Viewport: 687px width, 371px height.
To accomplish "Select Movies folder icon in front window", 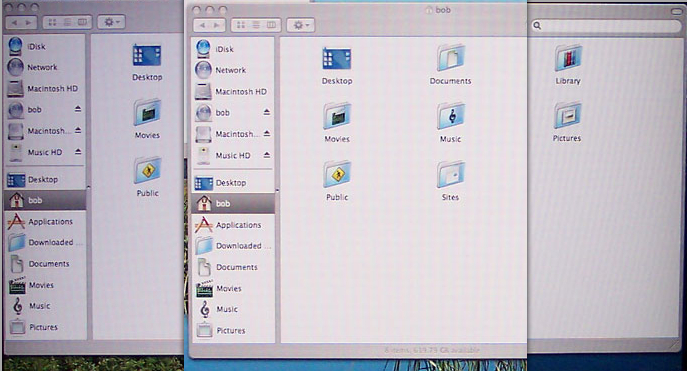I will (x=336, y=116).
